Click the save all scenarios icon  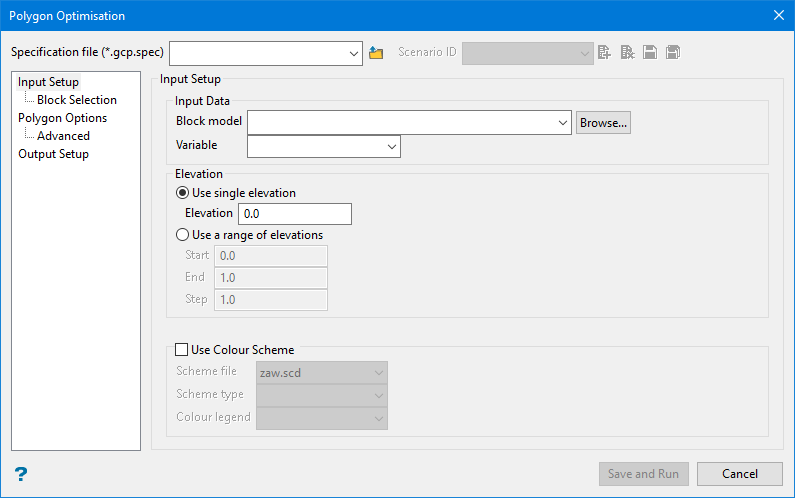673,53
